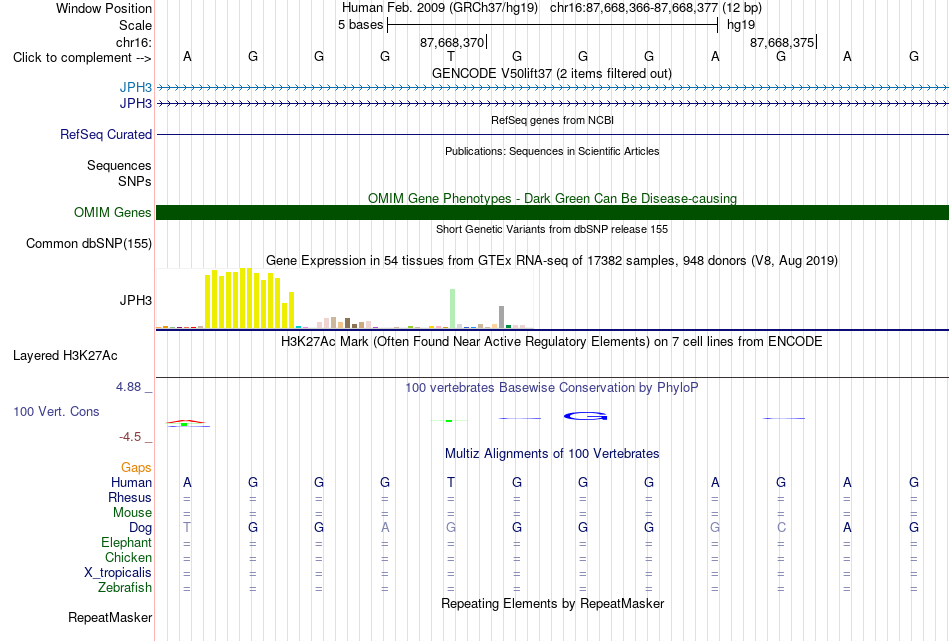Open the Common dbSNP(155) track label

click(89, 244)
